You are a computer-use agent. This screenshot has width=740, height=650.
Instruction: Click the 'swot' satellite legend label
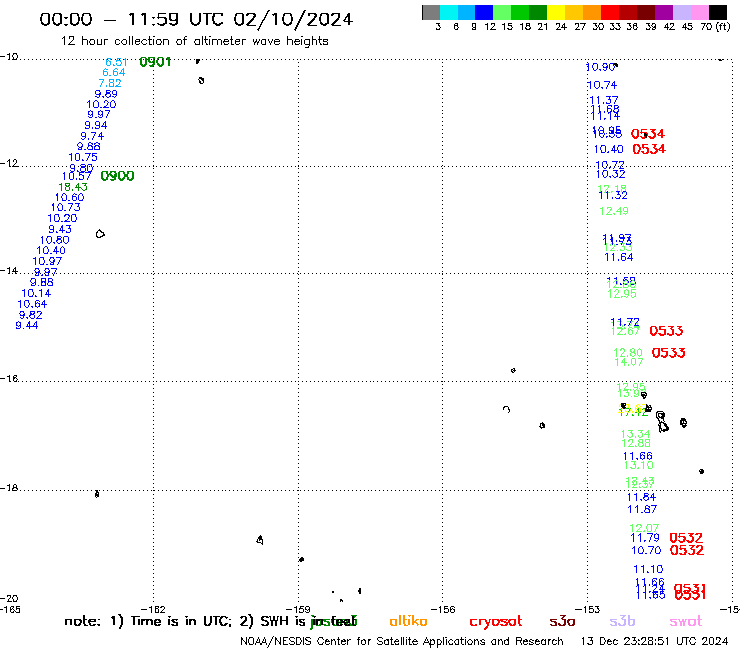(x=686, y=622)
